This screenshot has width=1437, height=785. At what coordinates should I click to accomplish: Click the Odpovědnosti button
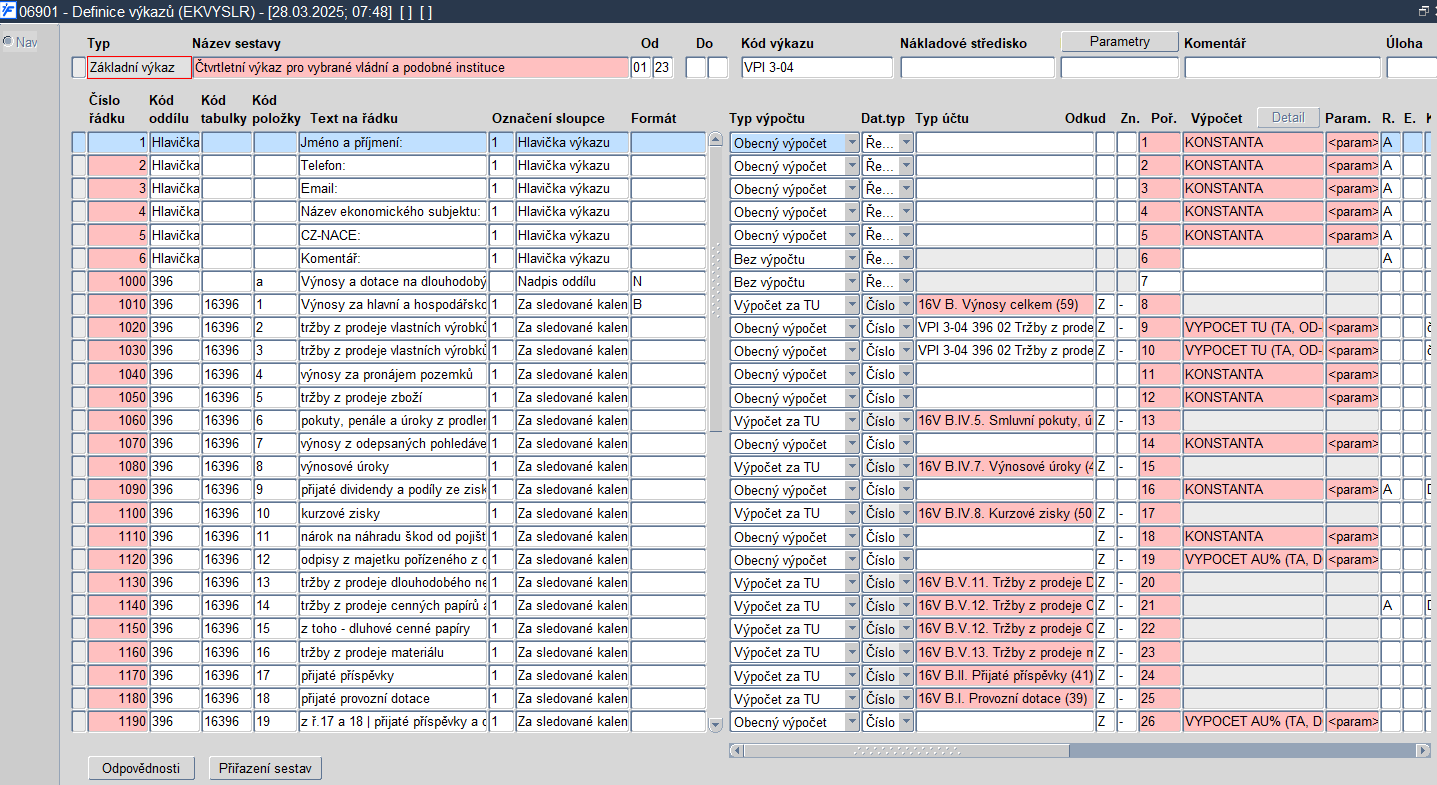(x=140, y=768)
